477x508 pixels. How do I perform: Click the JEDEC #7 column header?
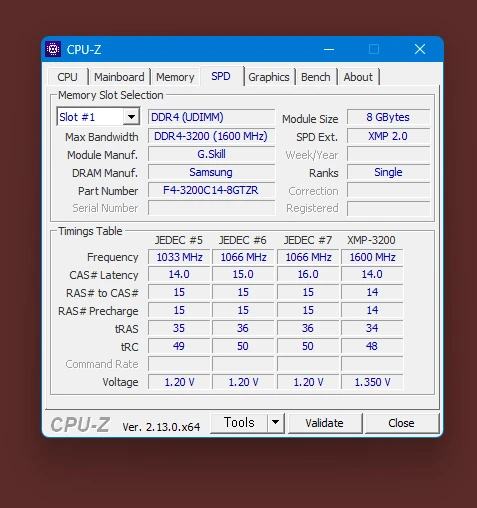tap(308, 240)
